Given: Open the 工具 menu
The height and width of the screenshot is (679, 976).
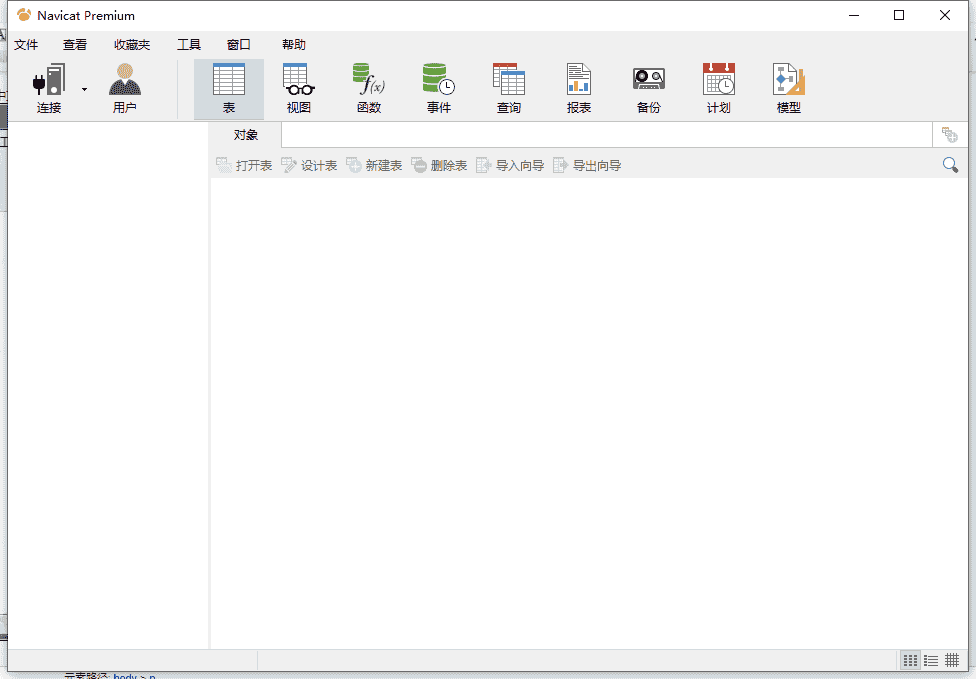Looking at the screenshot, I should [189, 45].
